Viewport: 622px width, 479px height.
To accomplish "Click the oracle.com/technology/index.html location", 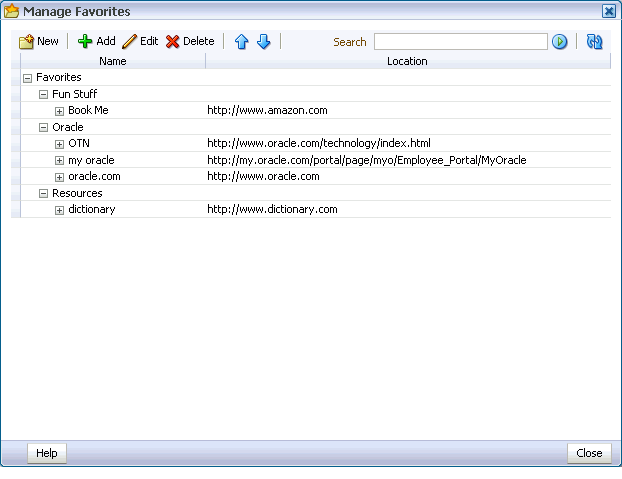I will [319, 143].
